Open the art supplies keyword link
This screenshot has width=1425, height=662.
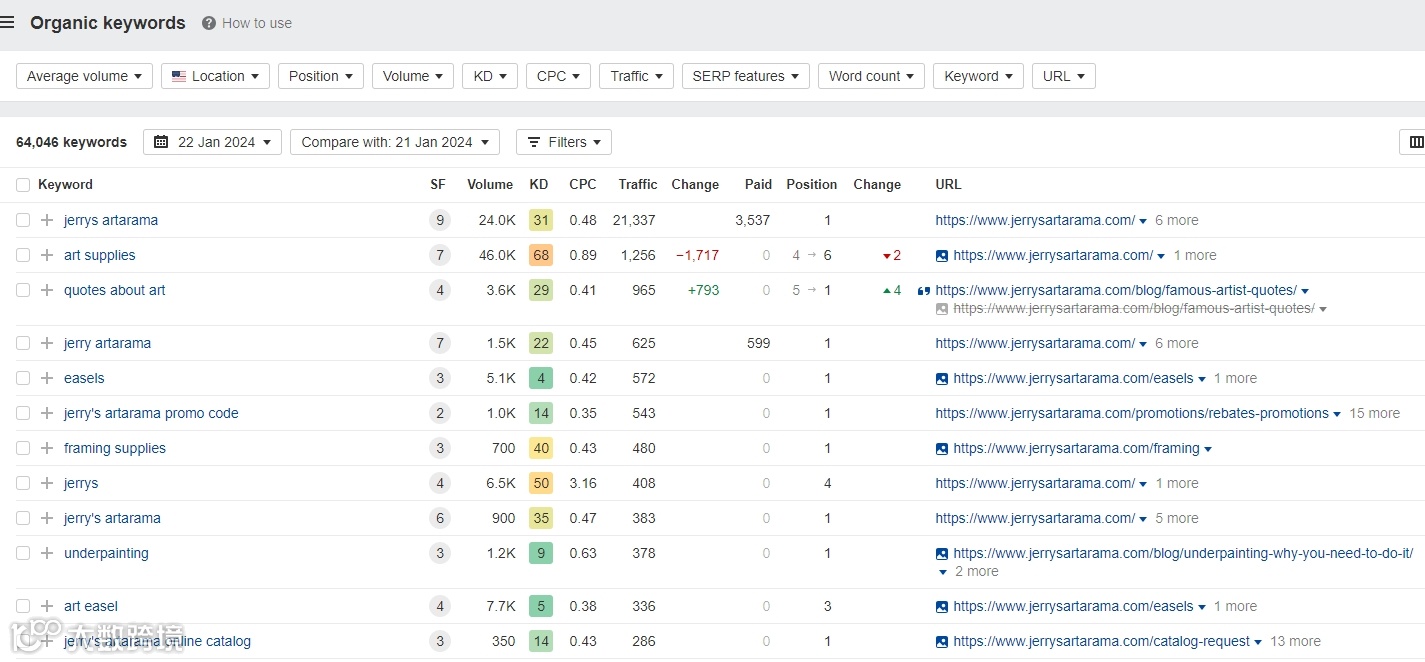100,255
